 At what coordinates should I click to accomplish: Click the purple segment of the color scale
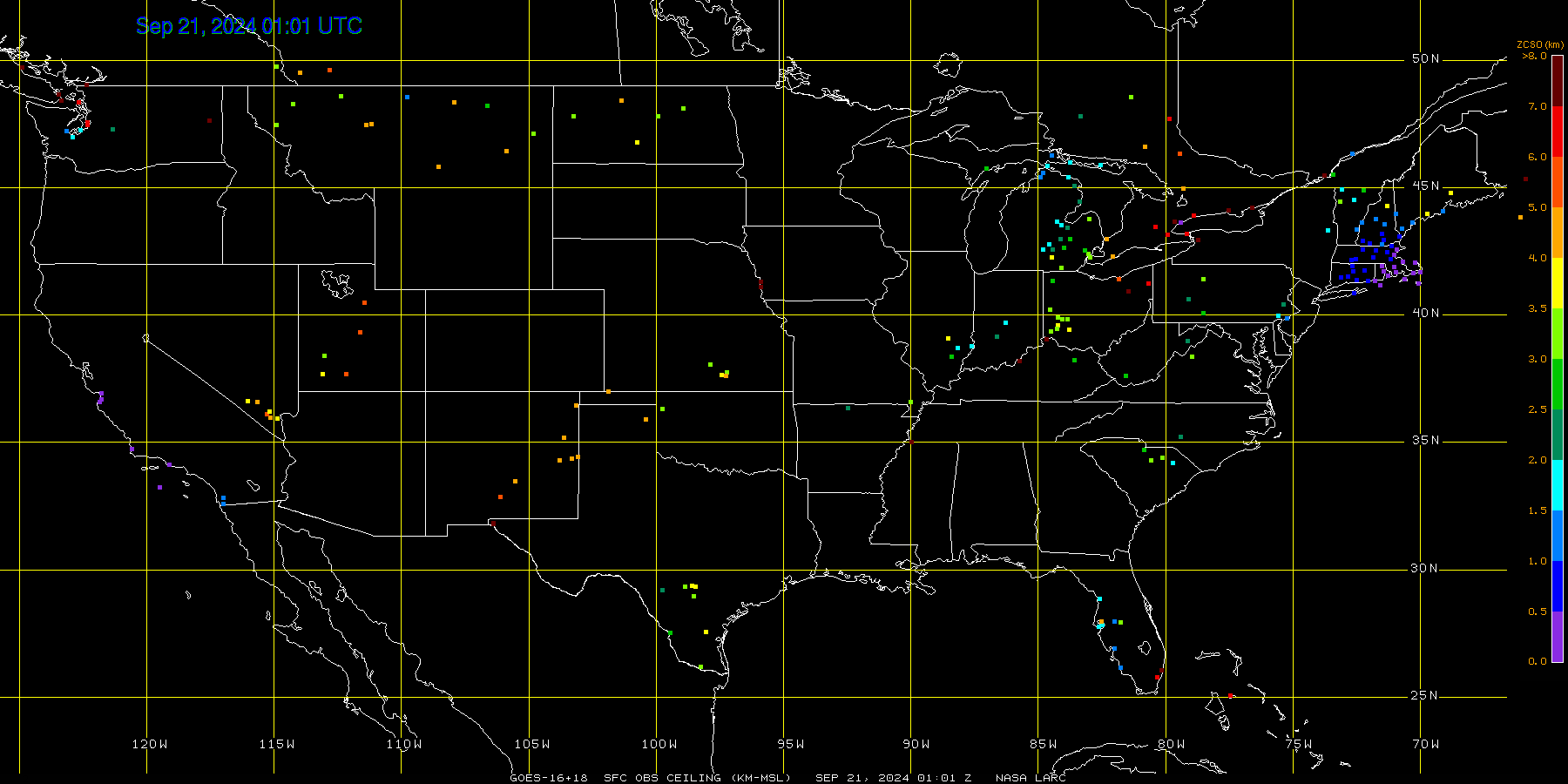1558,637
